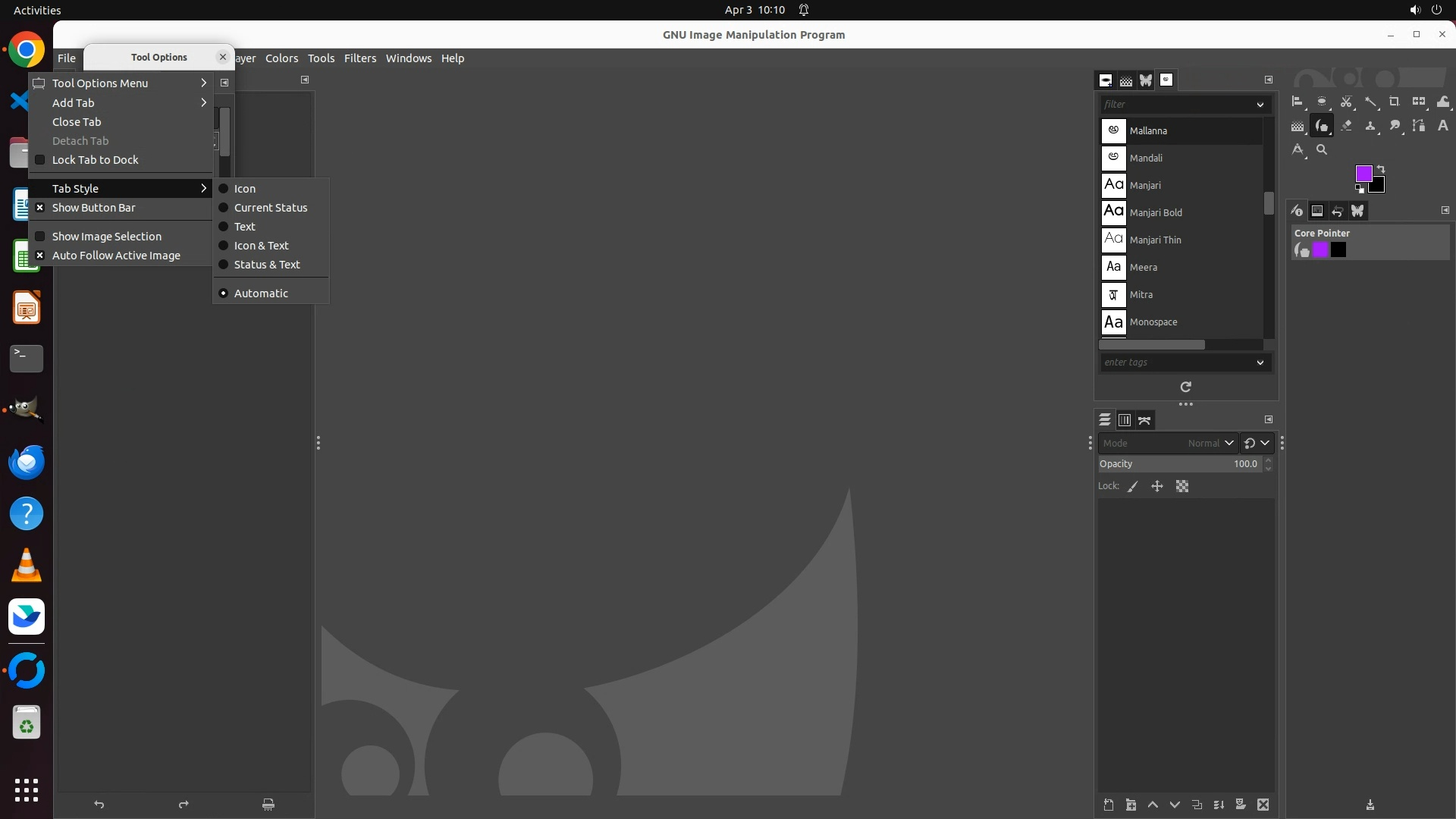Swap foreground and background colors arrow

(x=1381, y=169)
